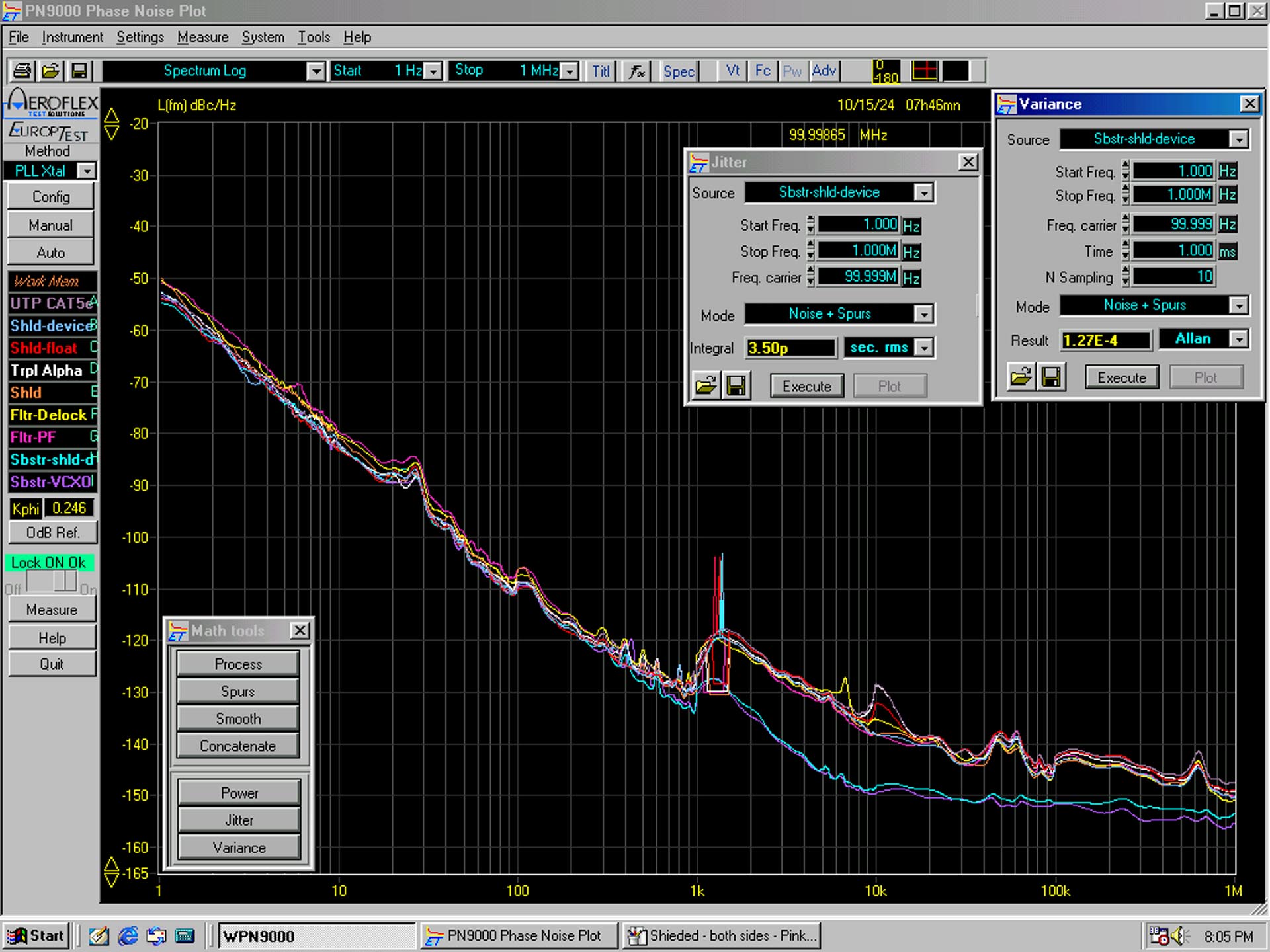The width and height of the screenshot is (1270, 952).
Task: Click the Time value field in Variance
Action: pos(1173,251)
